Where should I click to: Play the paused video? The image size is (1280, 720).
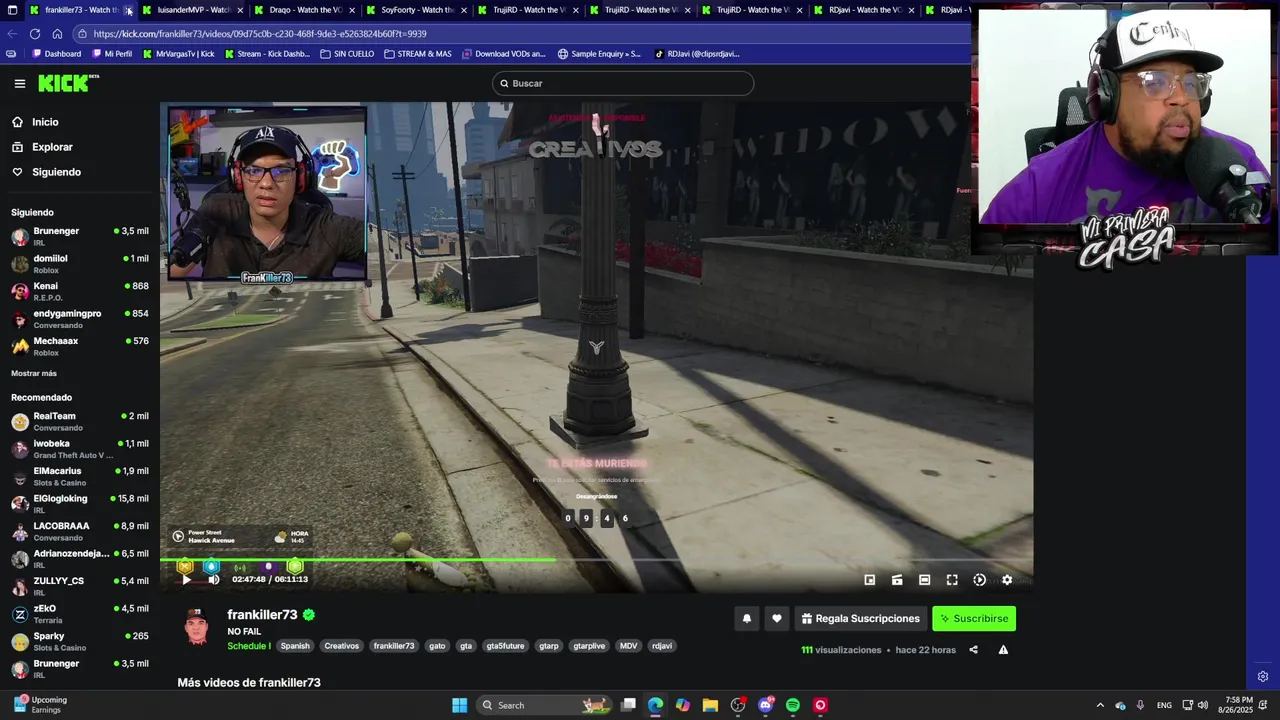tap(186, 580)
